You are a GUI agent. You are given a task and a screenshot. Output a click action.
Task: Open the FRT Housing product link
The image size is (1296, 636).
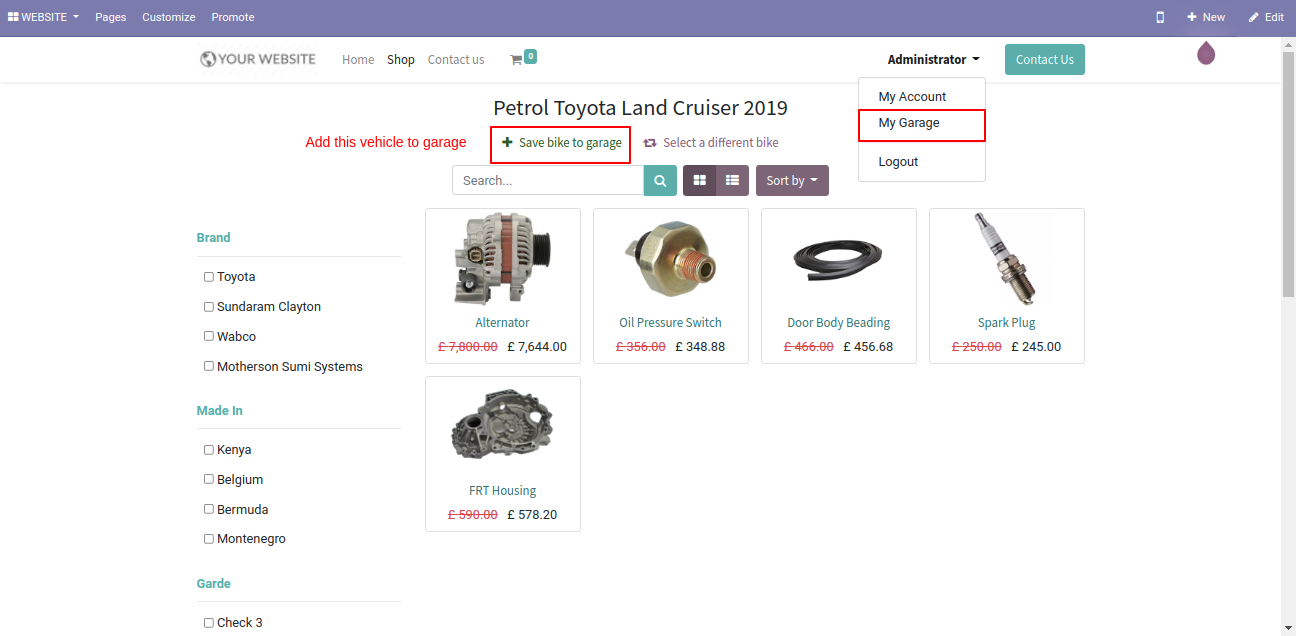pyautogui.click(x=502, y=491)
